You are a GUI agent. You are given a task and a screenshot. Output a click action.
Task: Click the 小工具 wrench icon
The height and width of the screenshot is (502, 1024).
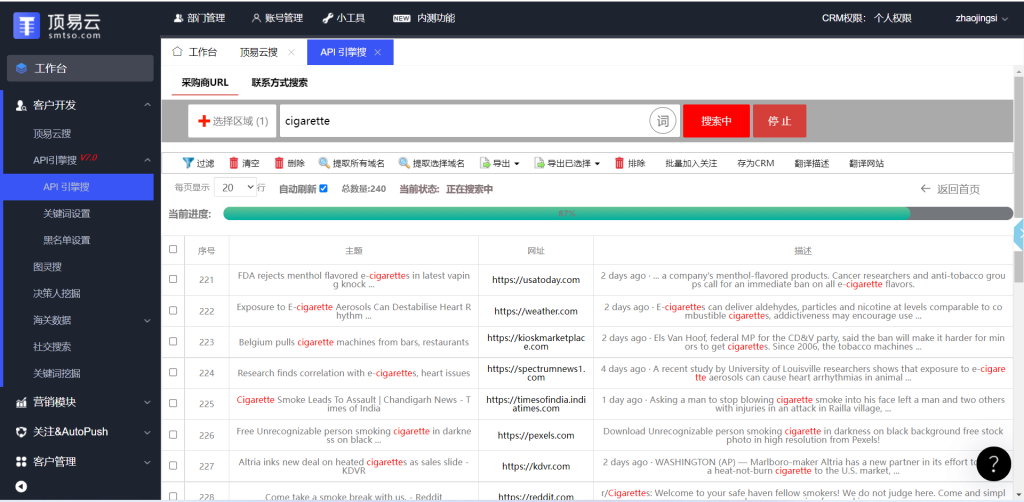[x=328, y=18]
